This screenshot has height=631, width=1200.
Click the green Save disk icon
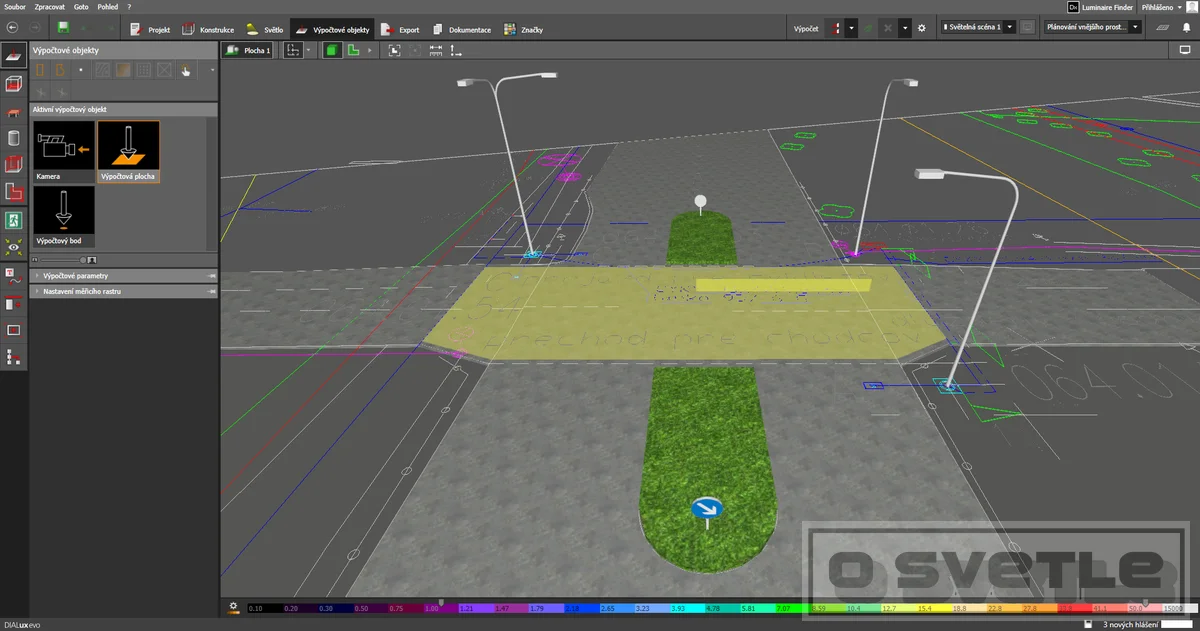(64, 28)
